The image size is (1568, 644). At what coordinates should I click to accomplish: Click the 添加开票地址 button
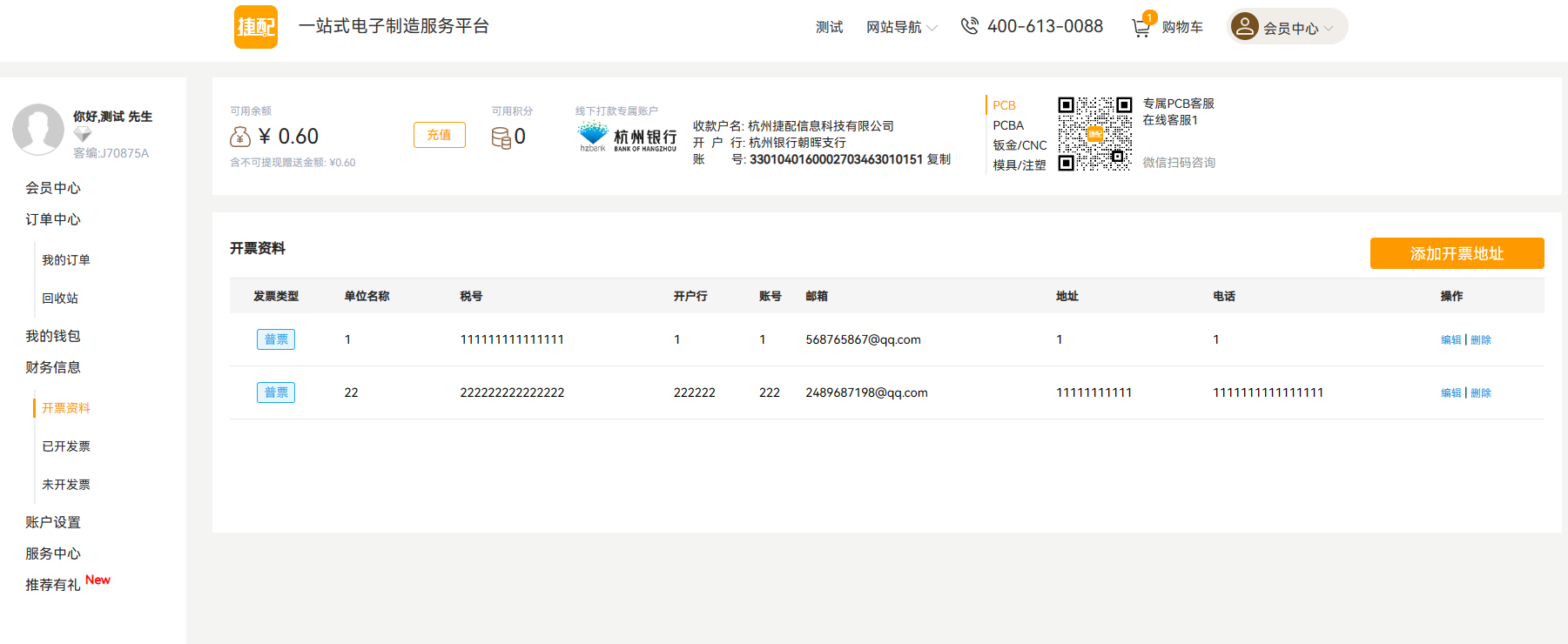(x=1457, y=253)
